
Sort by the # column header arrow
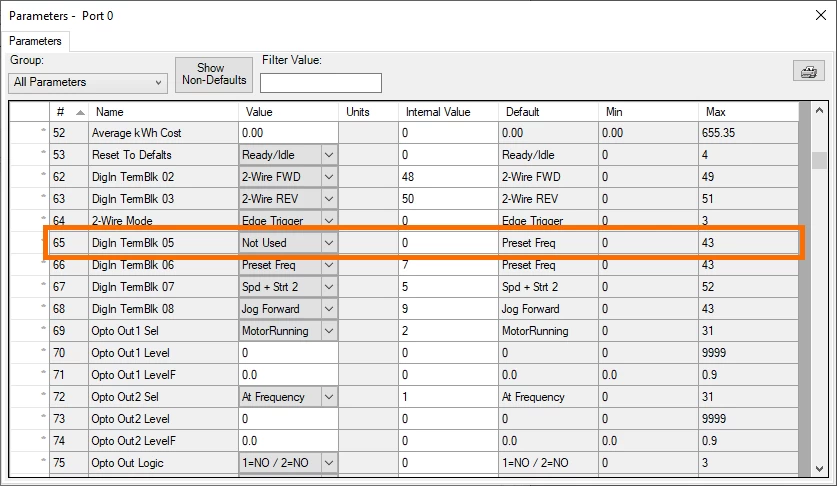click(80, 112)
